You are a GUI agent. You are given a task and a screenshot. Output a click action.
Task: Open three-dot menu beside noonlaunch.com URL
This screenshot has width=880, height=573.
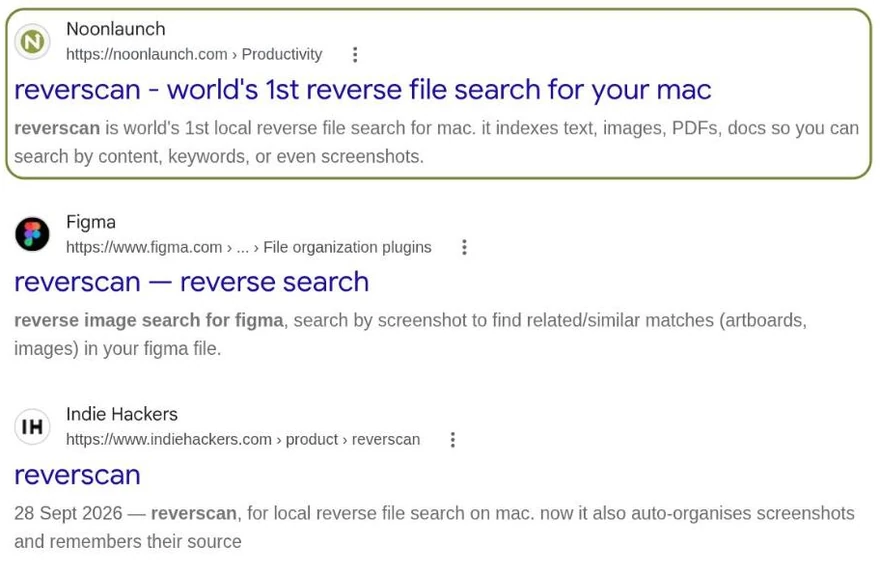point(355,54)
